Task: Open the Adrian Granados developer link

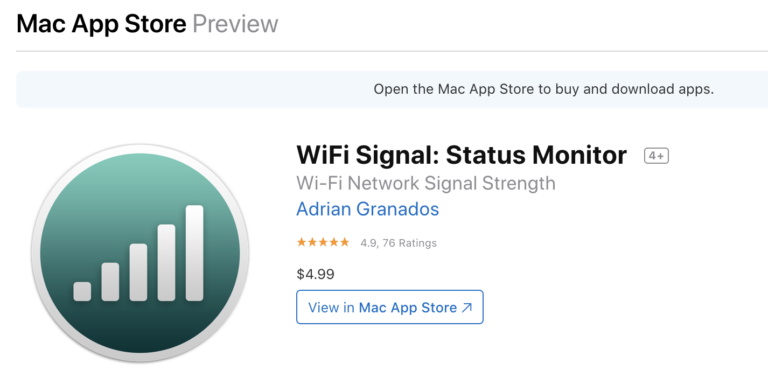Action: click(367, 209)
